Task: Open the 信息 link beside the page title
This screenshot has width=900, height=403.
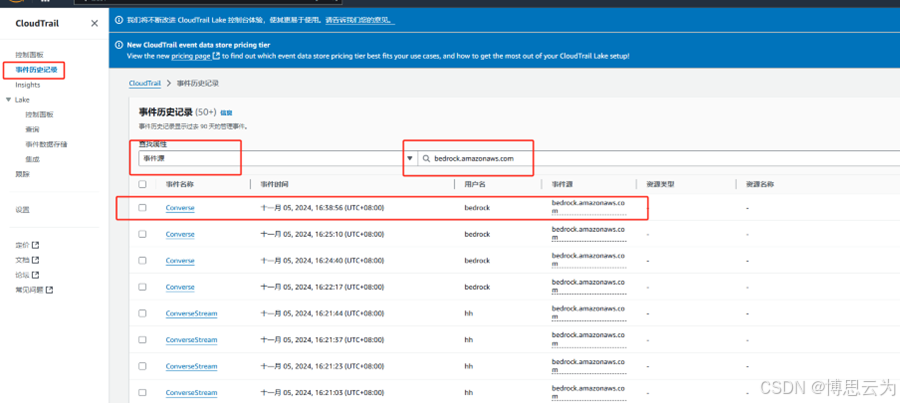Action: tap(226, 113)
